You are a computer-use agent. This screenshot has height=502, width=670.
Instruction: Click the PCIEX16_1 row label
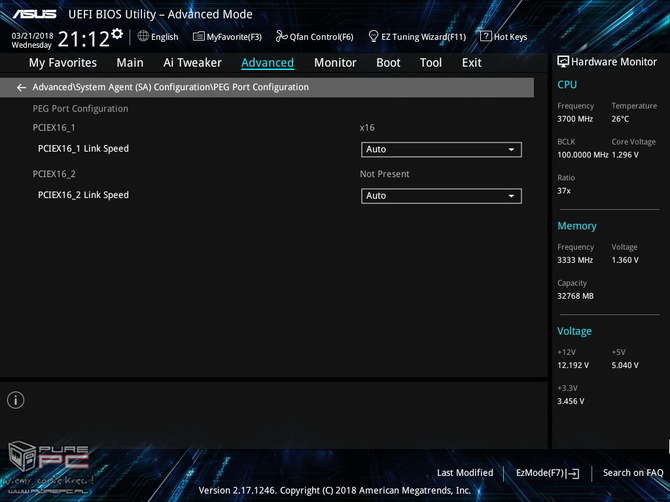coord(54,128)
